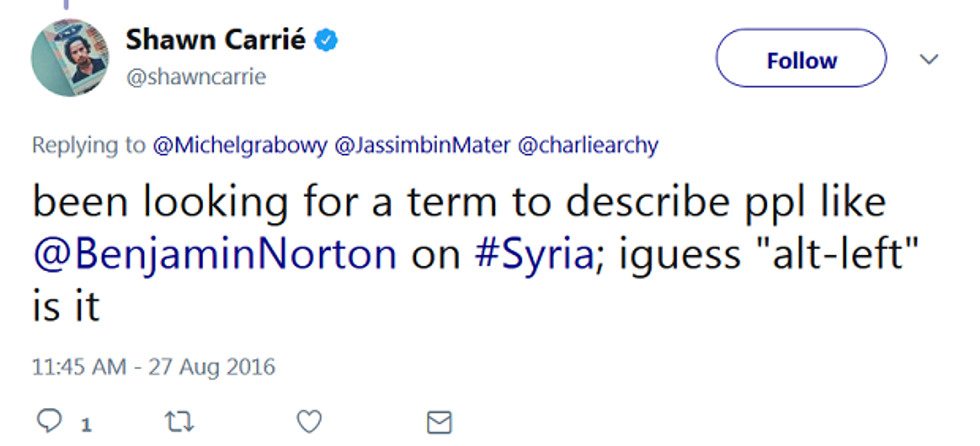Click the "Replying to" label
Screen dimensions: 980x446
point(89,145)
